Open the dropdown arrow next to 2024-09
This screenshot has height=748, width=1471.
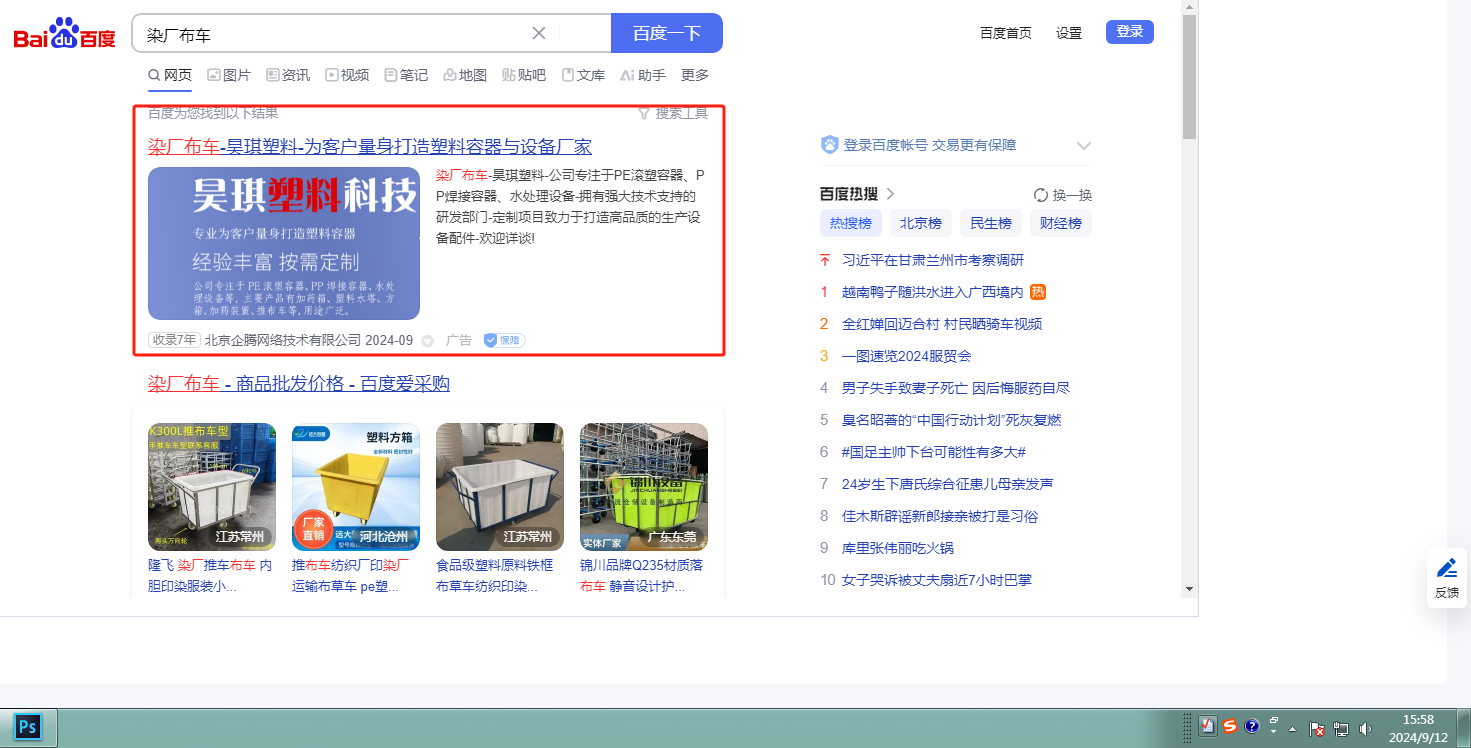427,341
